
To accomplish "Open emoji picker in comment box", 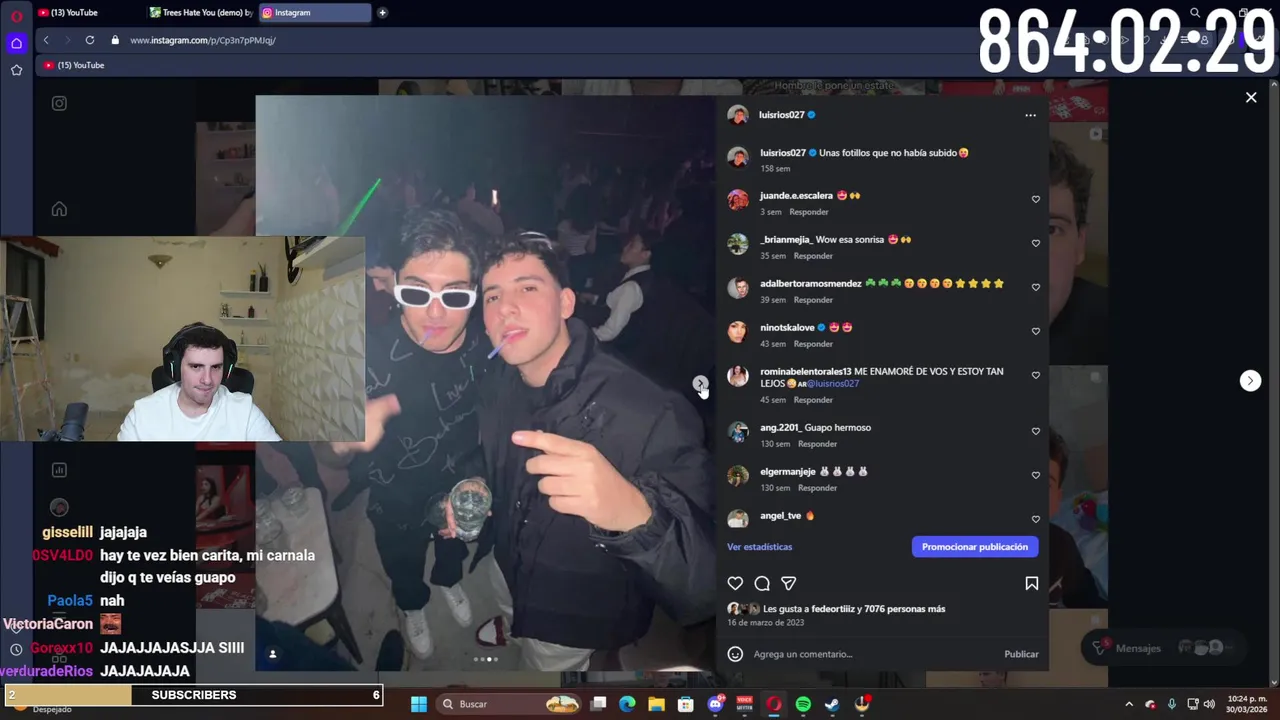I will click(x=735, y=654).
